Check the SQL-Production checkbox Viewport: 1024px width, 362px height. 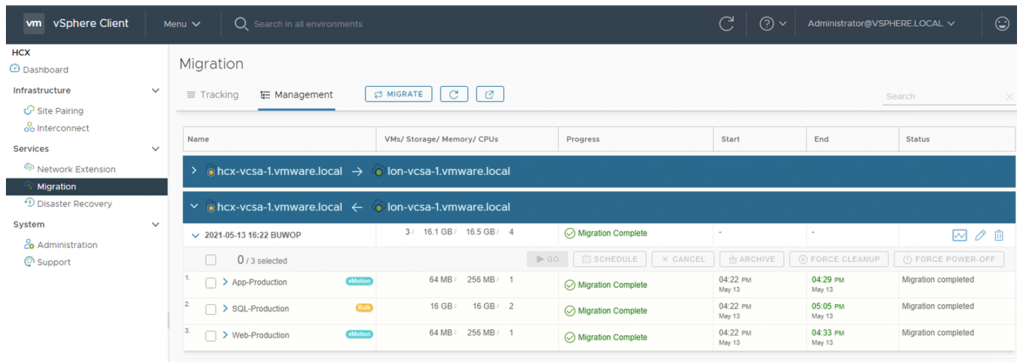coord(211,309)
